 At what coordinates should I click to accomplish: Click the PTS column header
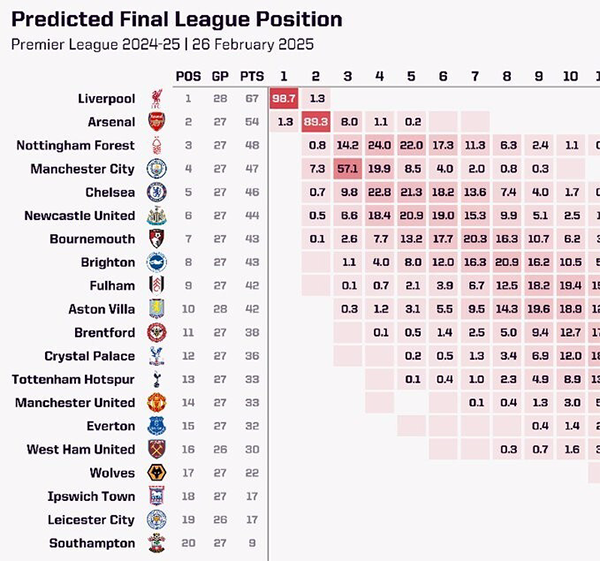(x=252, y=76)
